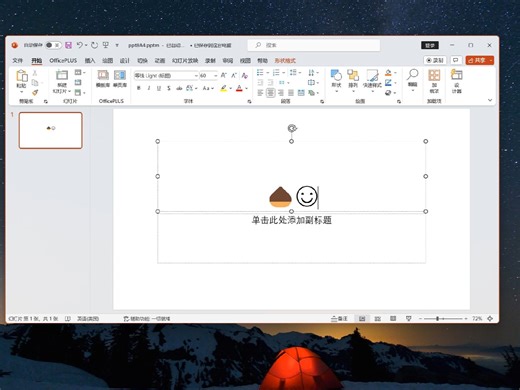Click the Share button
520x390 pixels.
477,60
